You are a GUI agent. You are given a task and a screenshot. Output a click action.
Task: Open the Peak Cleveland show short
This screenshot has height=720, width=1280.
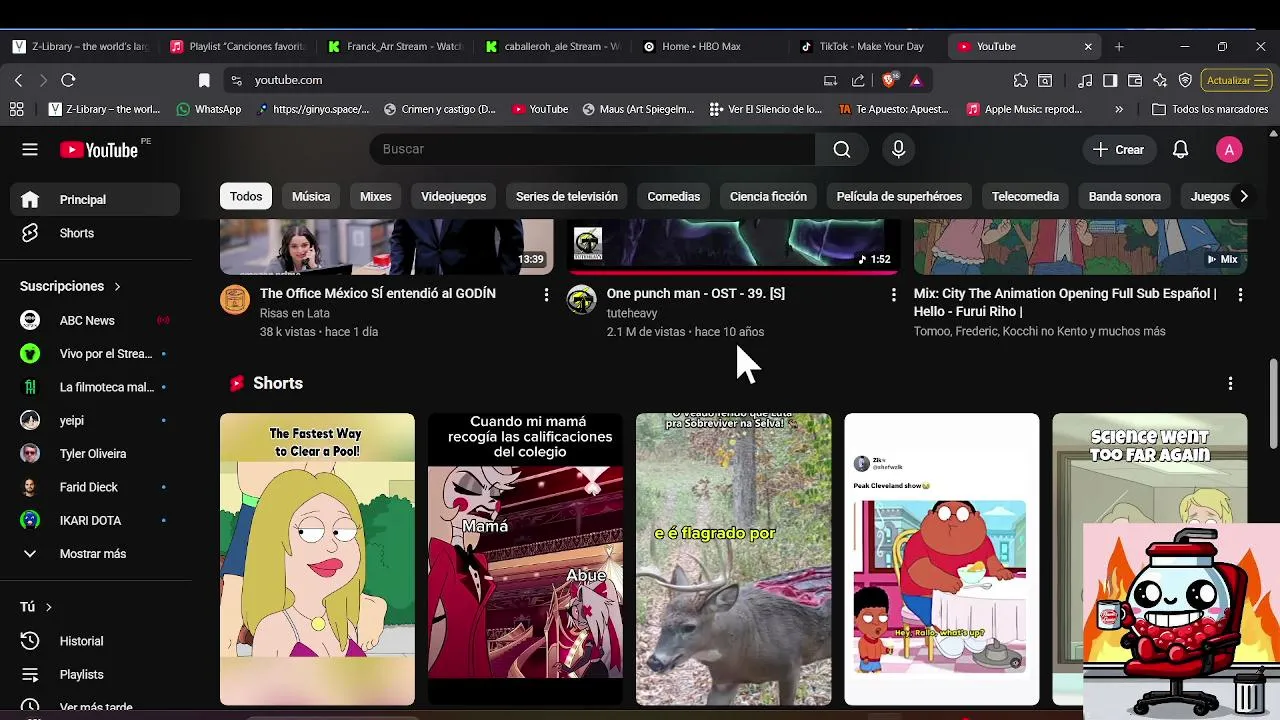(942, 559)
